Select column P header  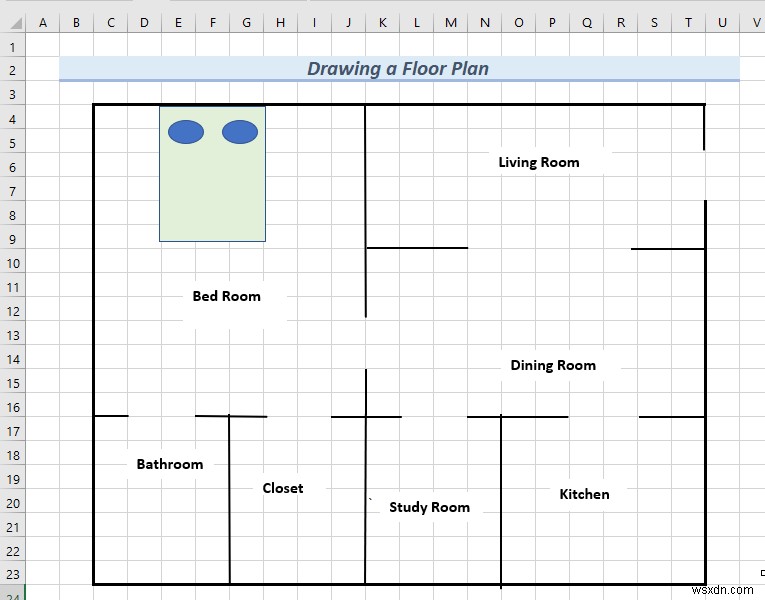point(552,22)
